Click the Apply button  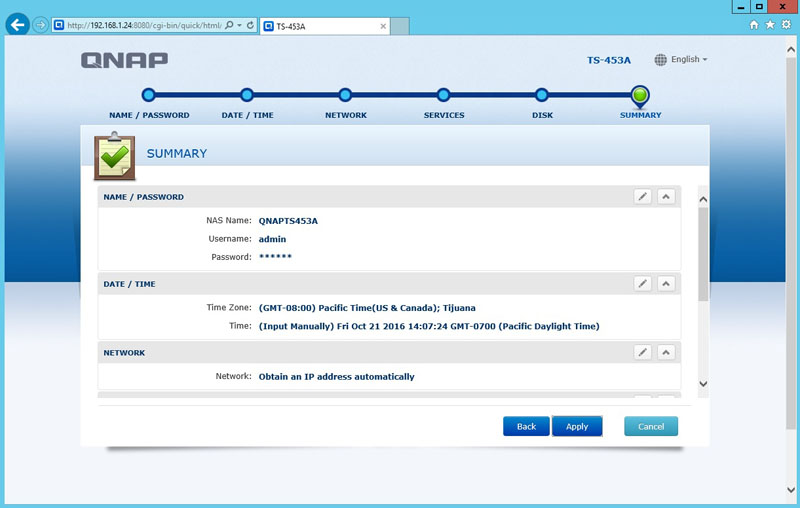[x=577, y=426]
